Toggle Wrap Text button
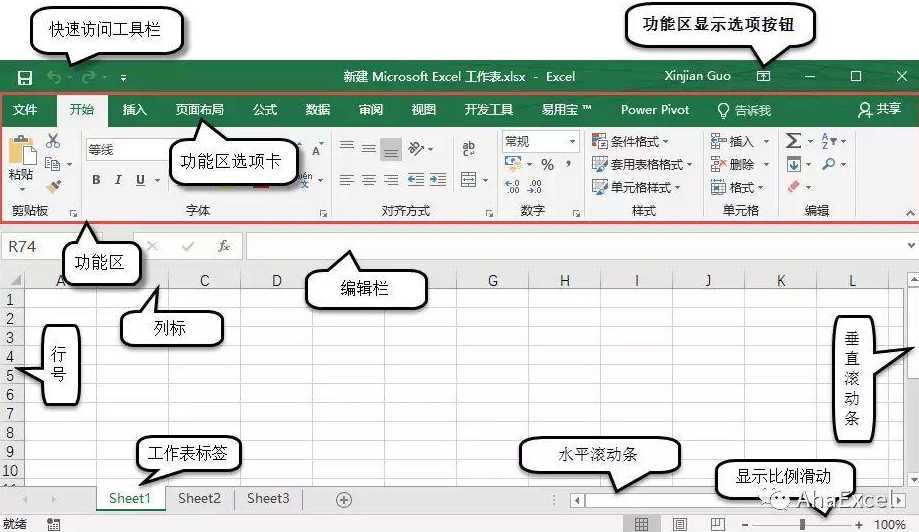919x532 pixels. point(469,149)
